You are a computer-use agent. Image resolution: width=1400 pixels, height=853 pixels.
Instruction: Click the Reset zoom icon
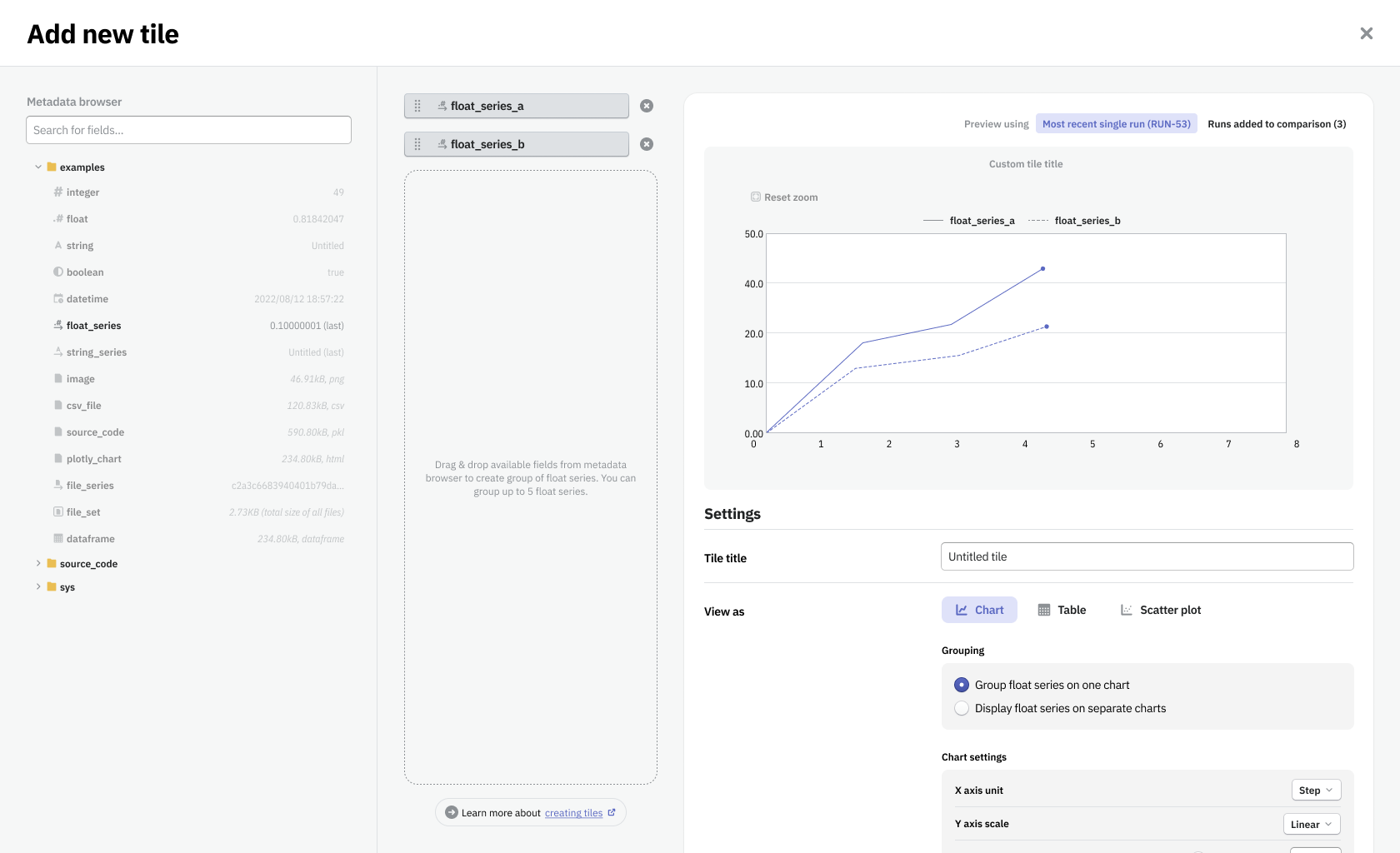(x=756, y=197)
